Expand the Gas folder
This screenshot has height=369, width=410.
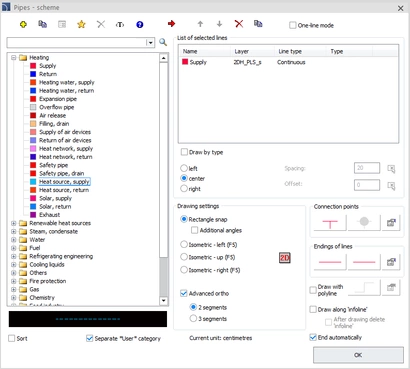(x=14, y=289)
